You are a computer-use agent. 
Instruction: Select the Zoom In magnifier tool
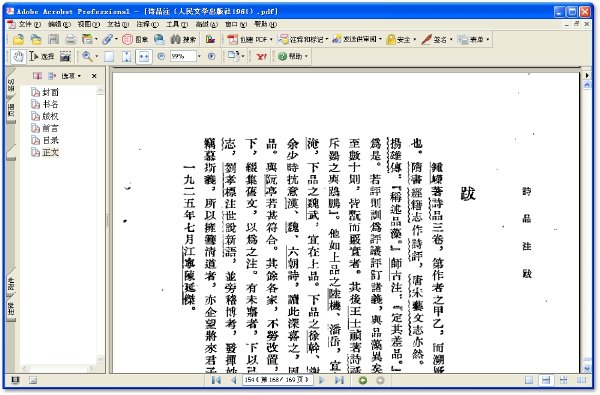tap(87, 57)
